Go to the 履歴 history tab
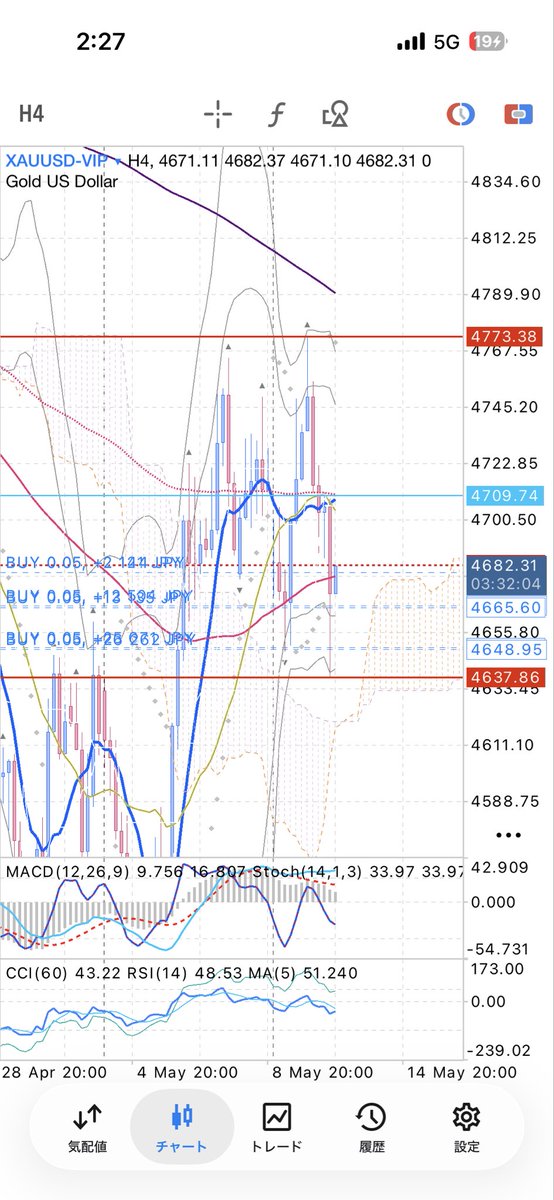 (x=371, y=1128)
